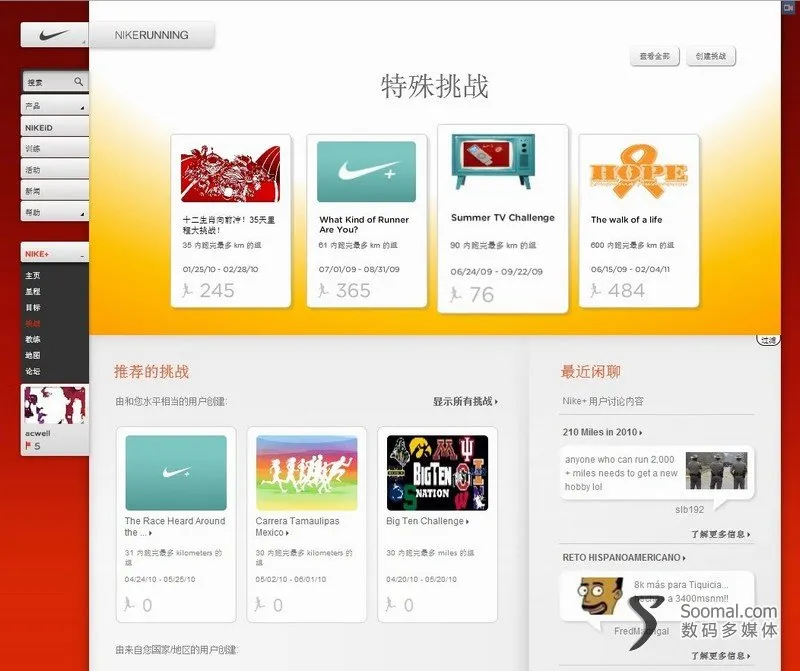Click the 十二生肖向前冲 challenge title
Screen dimensions: 800x671
(229, 225)
